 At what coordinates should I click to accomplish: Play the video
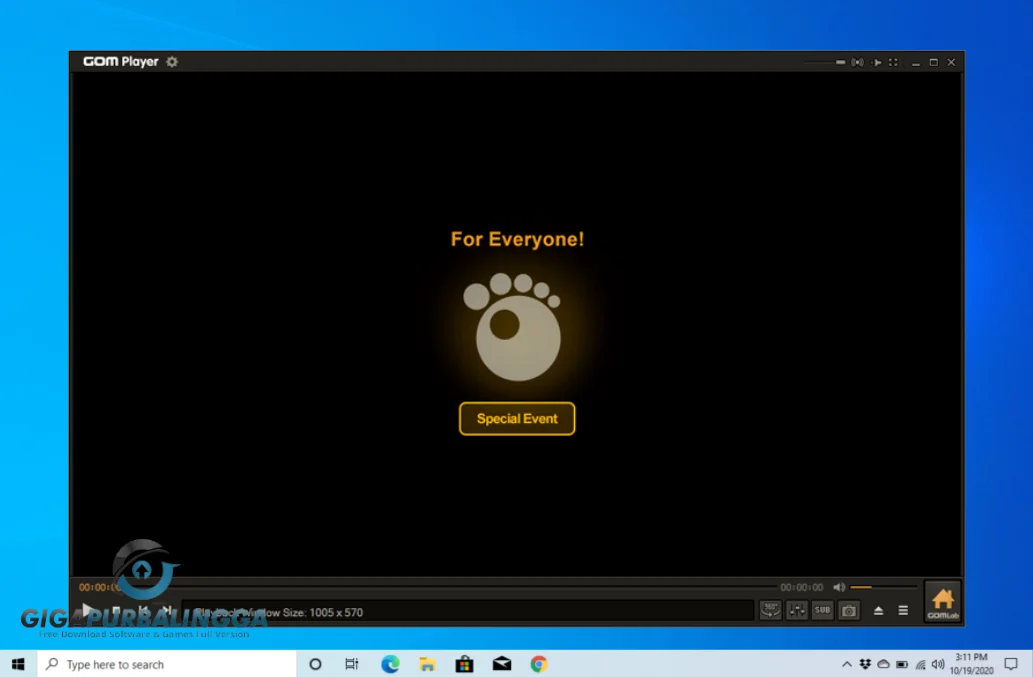click(87, 610)
